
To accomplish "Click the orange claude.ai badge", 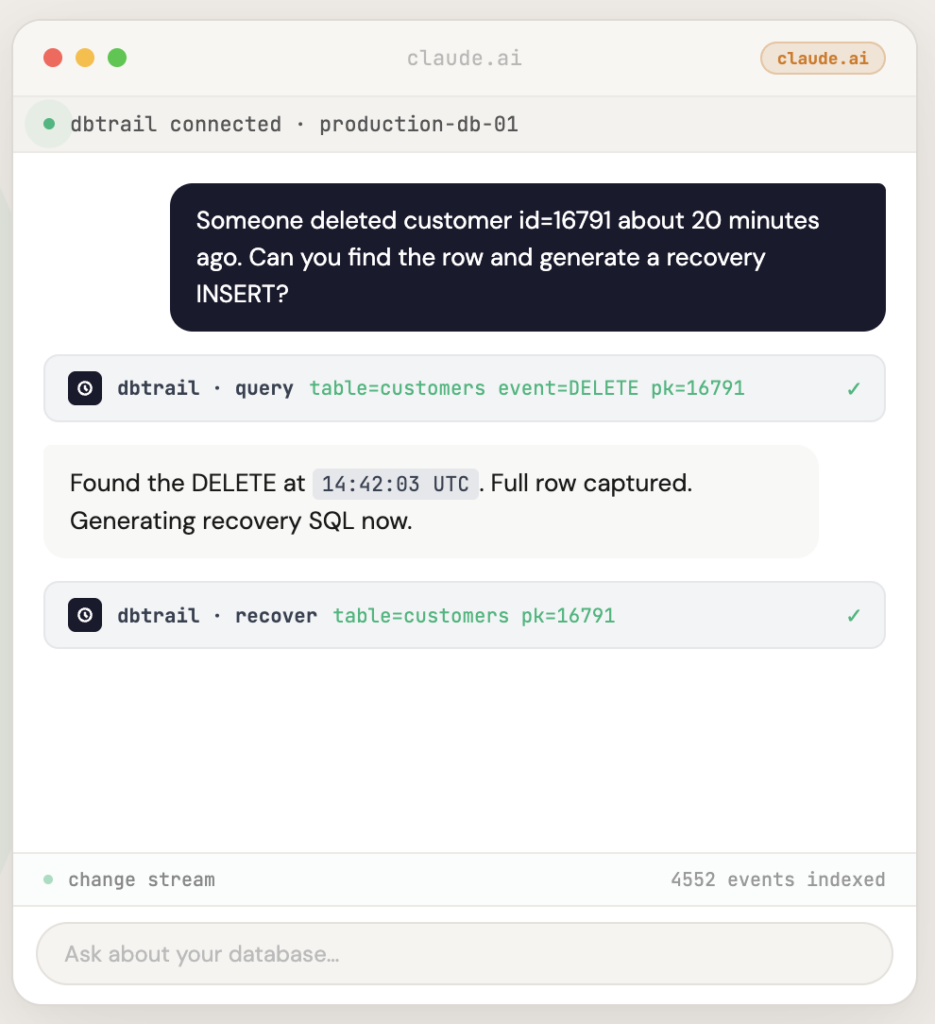I will point(822,58).
